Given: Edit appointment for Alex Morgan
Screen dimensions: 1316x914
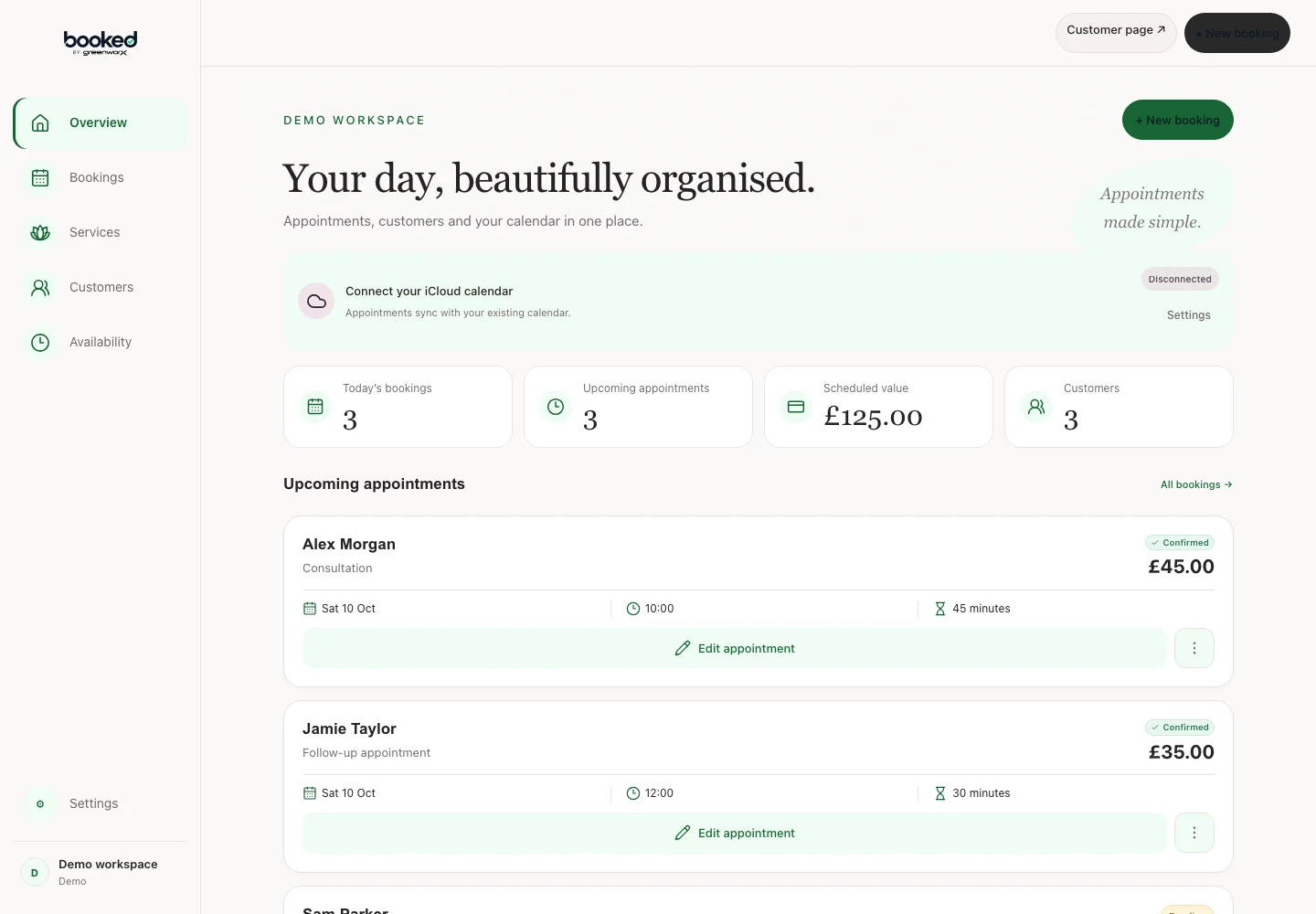Looking at the screenshot, I should click(x=735, y=648).
